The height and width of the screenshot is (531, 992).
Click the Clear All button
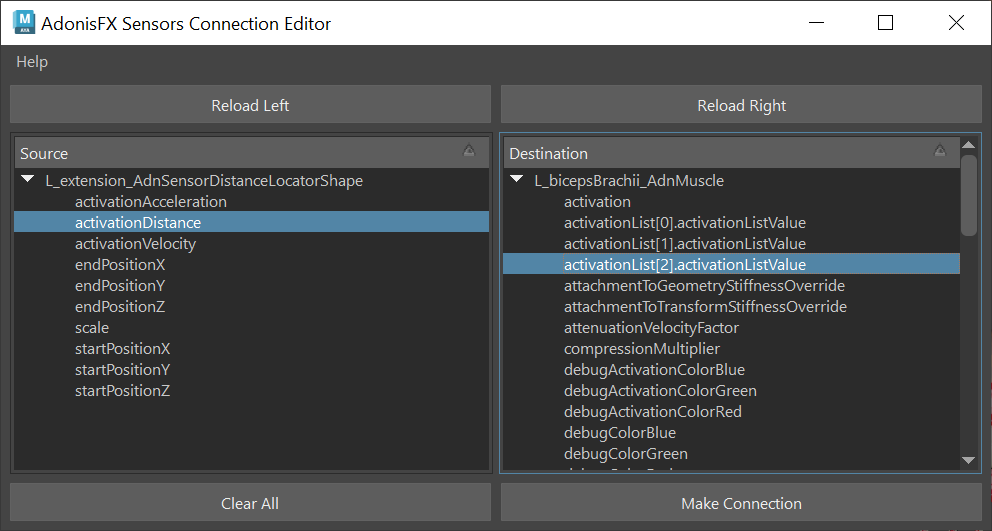[x=250, y=503]
